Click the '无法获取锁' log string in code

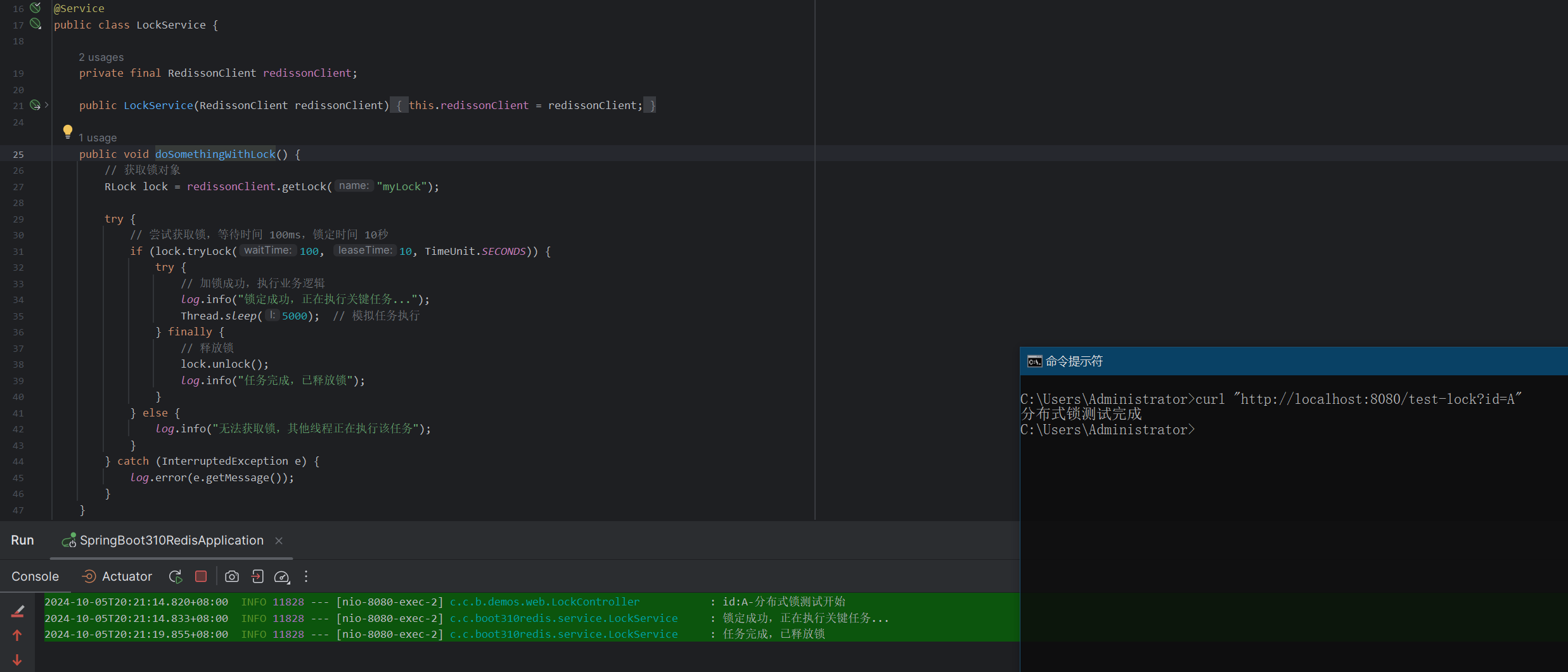tap(316, 429)
